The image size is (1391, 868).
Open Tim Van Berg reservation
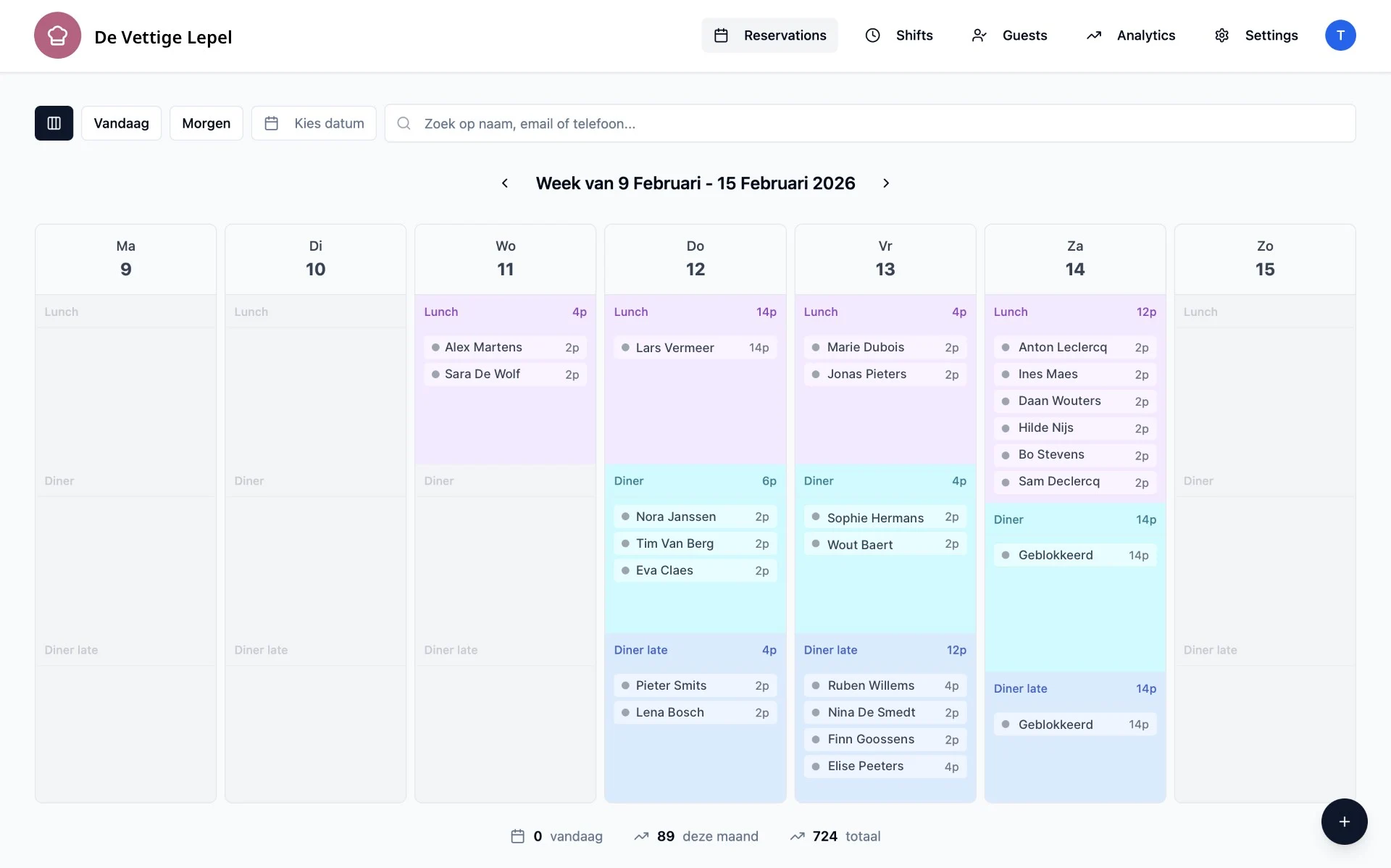click(x=695, y=543)
